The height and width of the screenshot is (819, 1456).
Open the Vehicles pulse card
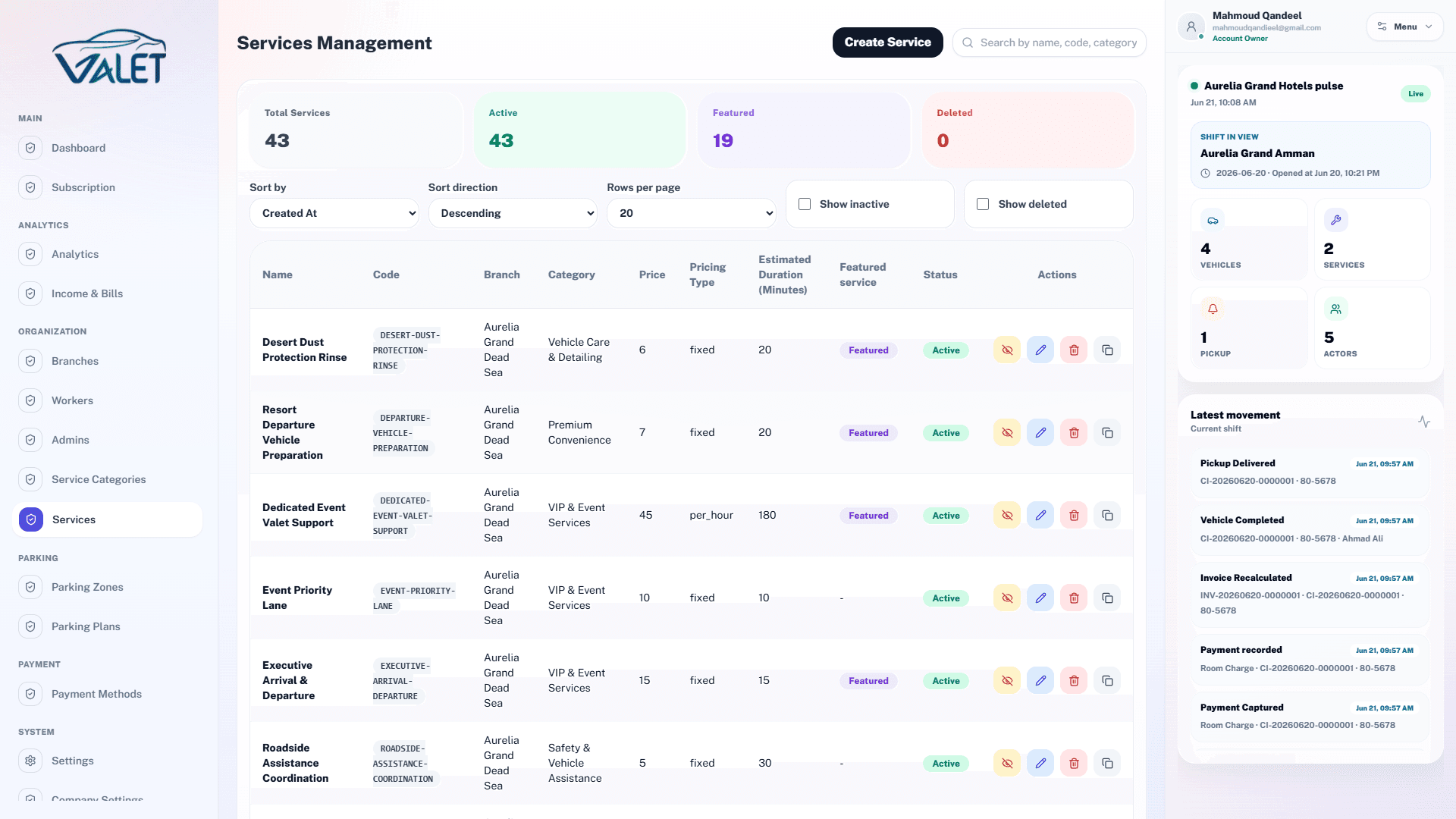[1249, 239]
